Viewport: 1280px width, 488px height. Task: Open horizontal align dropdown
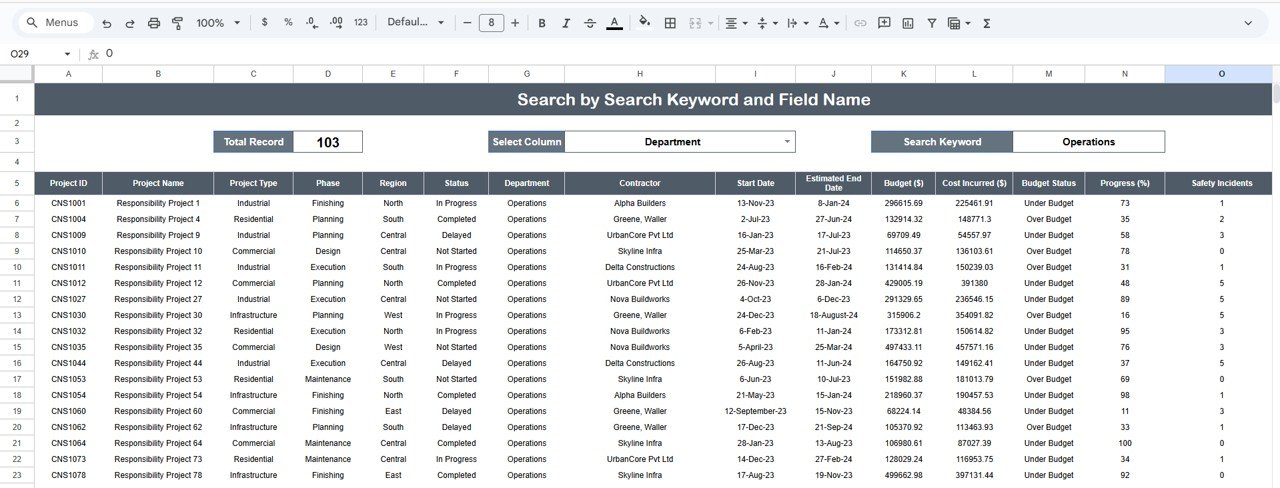click(736, 22)
